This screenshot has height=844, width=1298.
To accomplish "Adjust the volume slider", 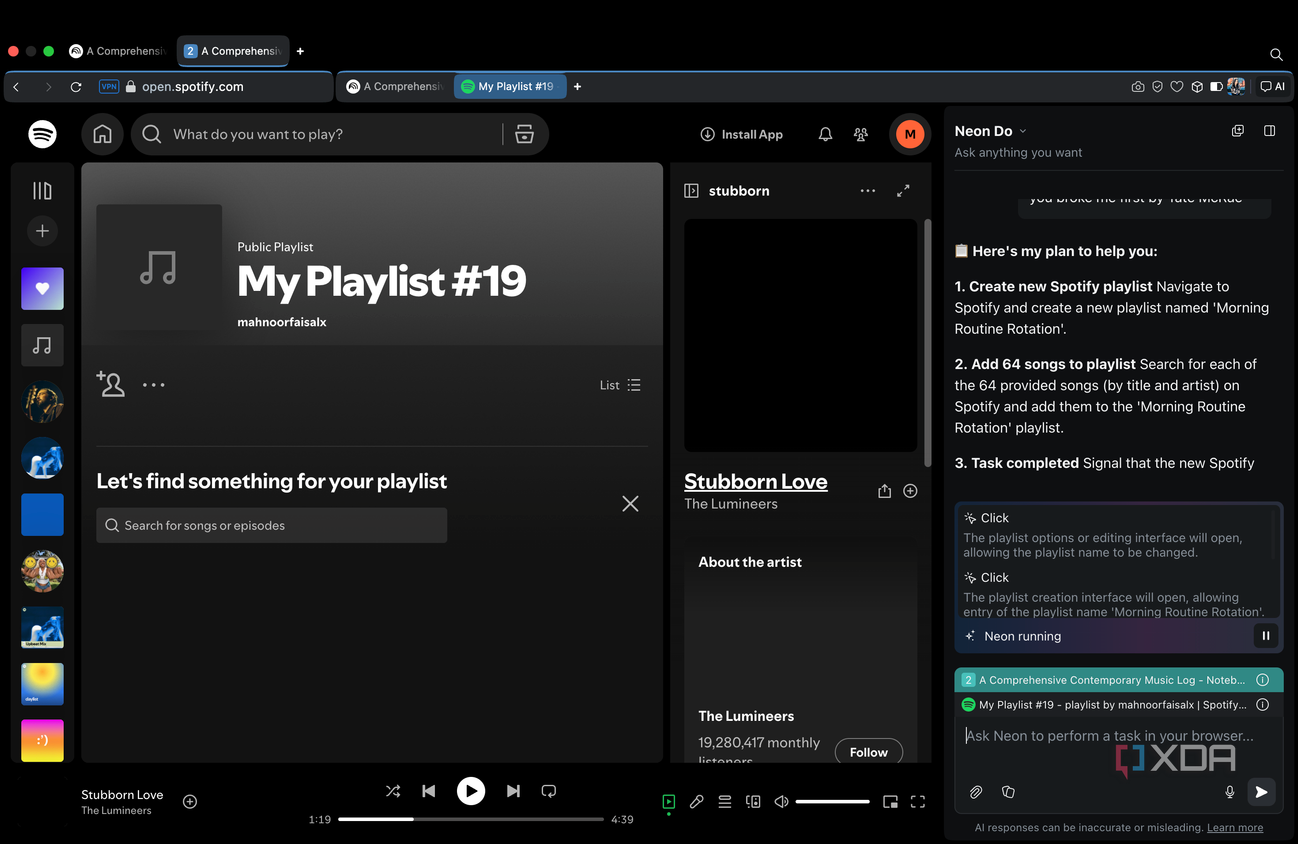I will tap(833, 801).
